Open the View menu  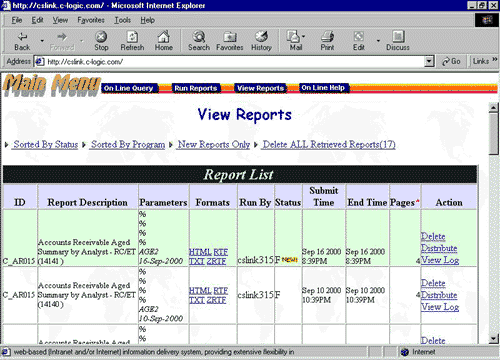point(60,20)
